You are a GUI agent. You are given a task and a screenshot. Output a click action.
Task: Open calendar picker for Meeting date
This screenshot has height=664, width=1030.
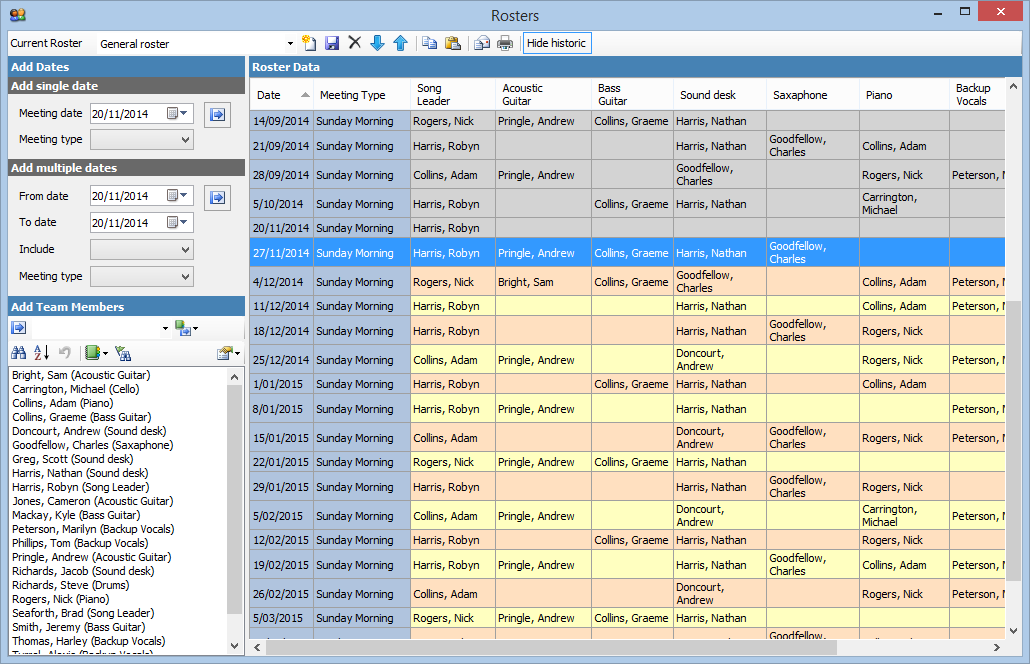tap(177, 114)
